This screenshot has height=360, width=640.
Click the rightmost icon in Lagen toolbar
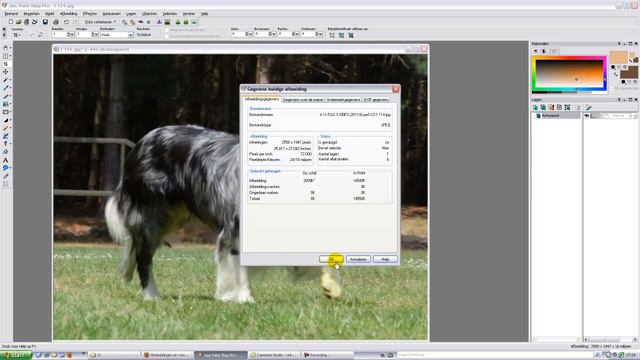coord(588,107)
